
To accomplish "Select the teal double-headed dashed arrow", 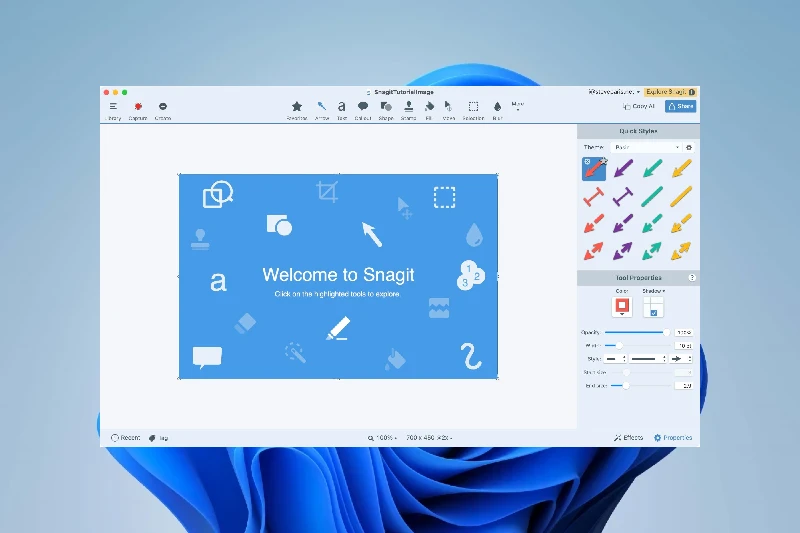I will (x=652, y=251).
